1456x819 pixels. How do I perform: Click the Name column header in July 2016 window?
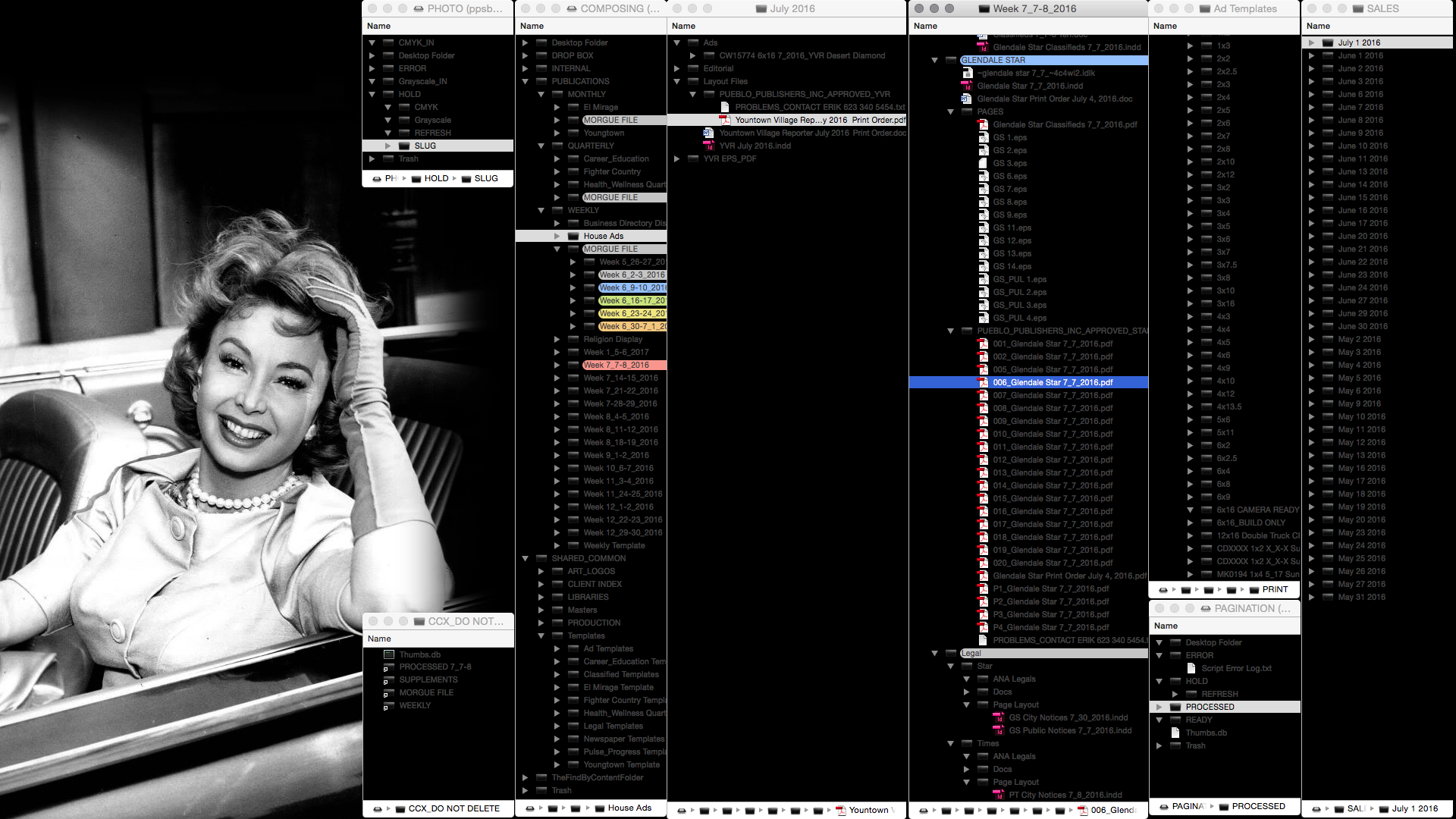pyautogui.click(x=683, y=26)
